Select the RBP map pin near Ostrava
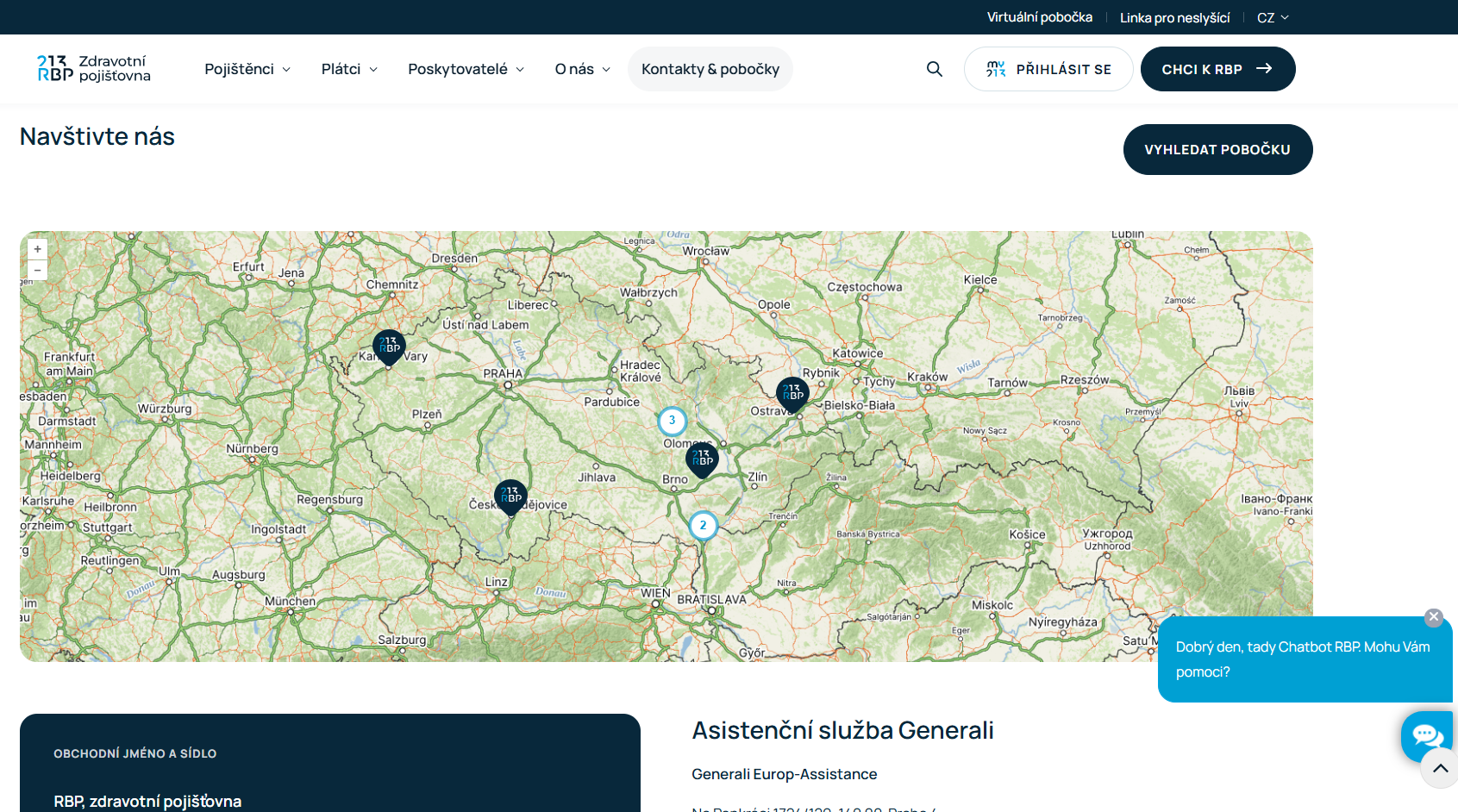This screenshot has height=812, width=1458. tap(792, 393)
